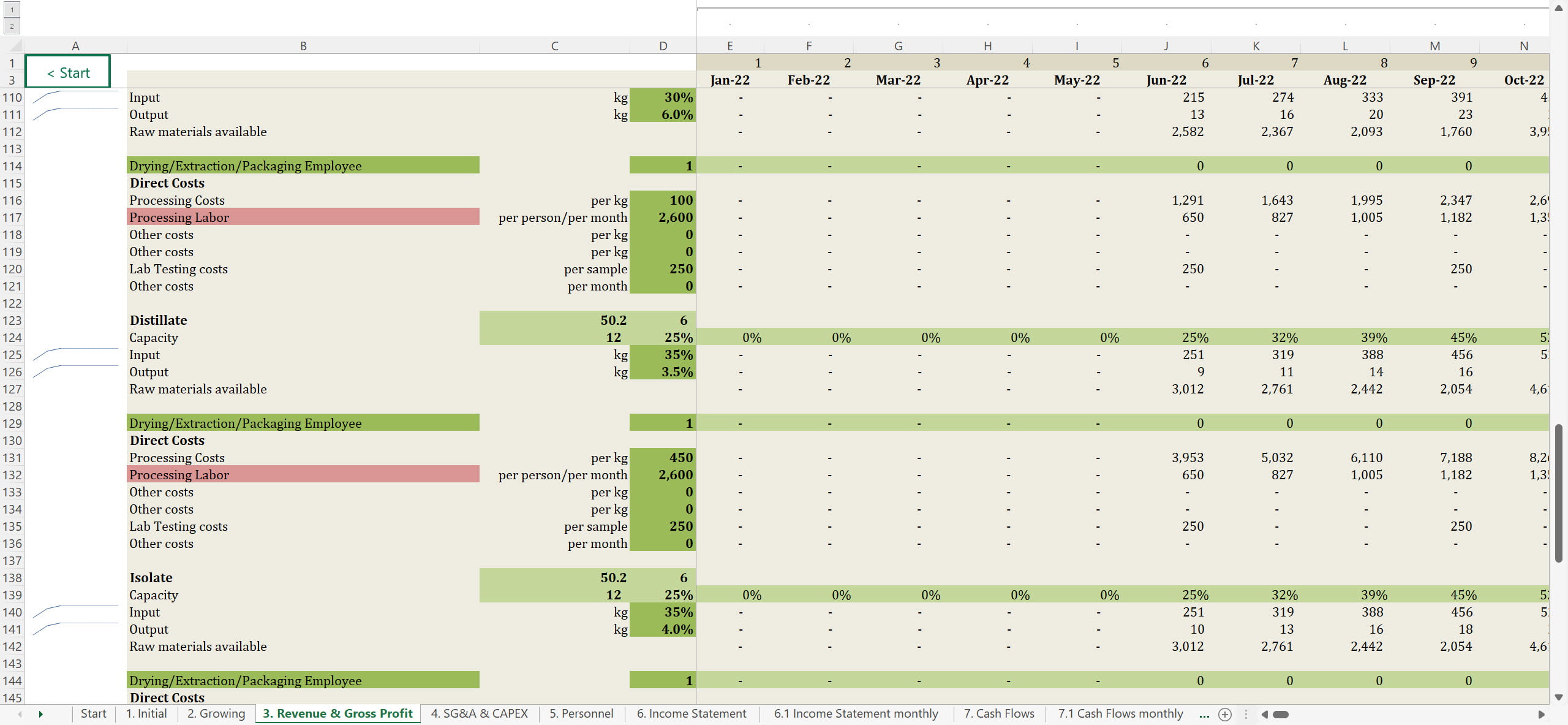The width and height of the screenshot is (1568, 725).
Task: Click the vertical scrollbar thumb
Action: pyautogui.click(x=1559, y=493)
